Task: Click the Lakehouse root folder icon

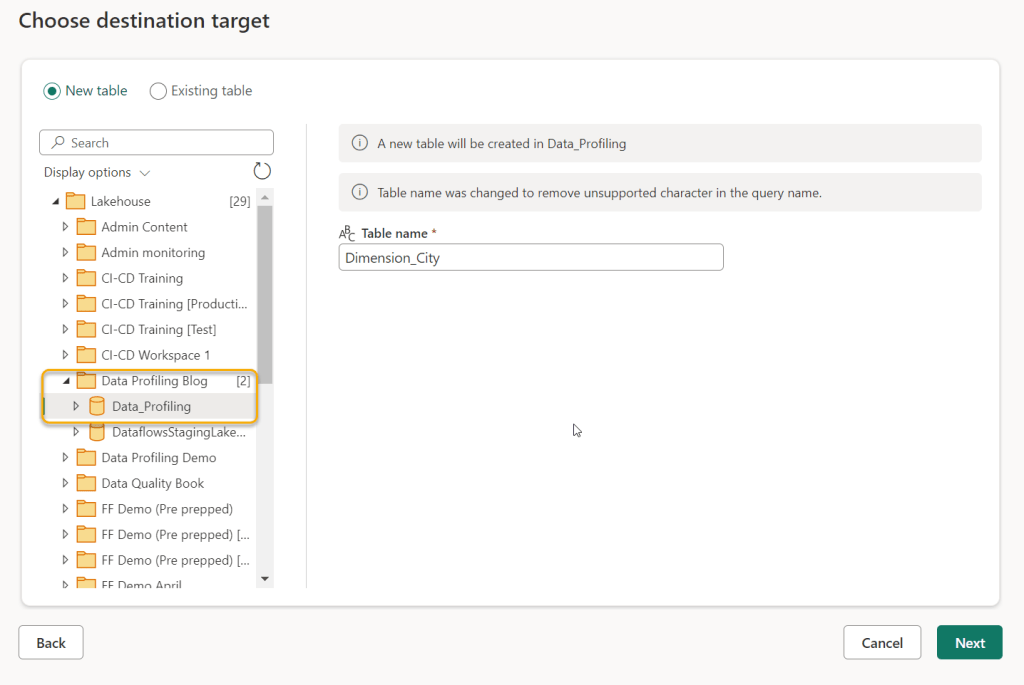Action: [75, 201]
